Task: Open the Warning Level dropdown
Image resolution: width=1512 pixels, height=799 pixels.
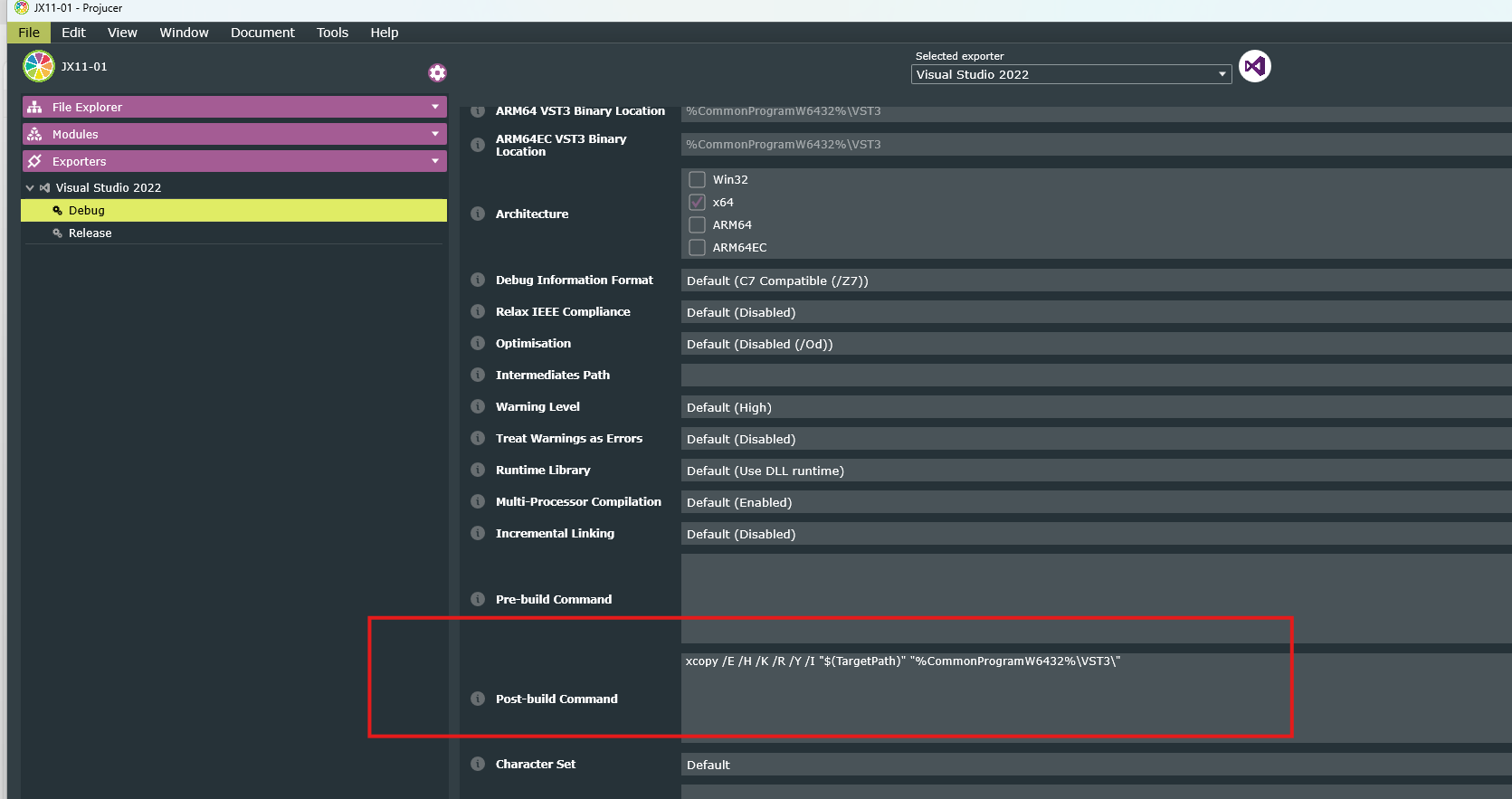Action: [1097, 407]
